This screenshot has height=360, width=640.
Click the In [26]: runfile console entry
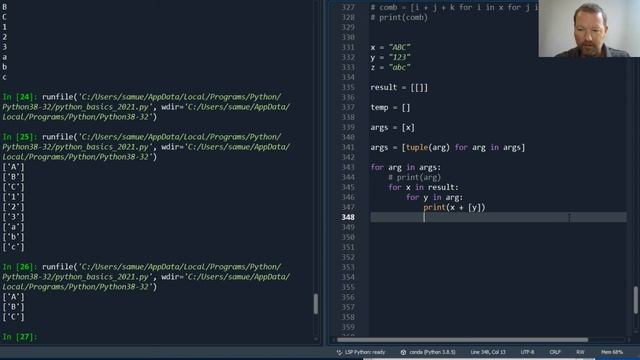coord(146,276)
